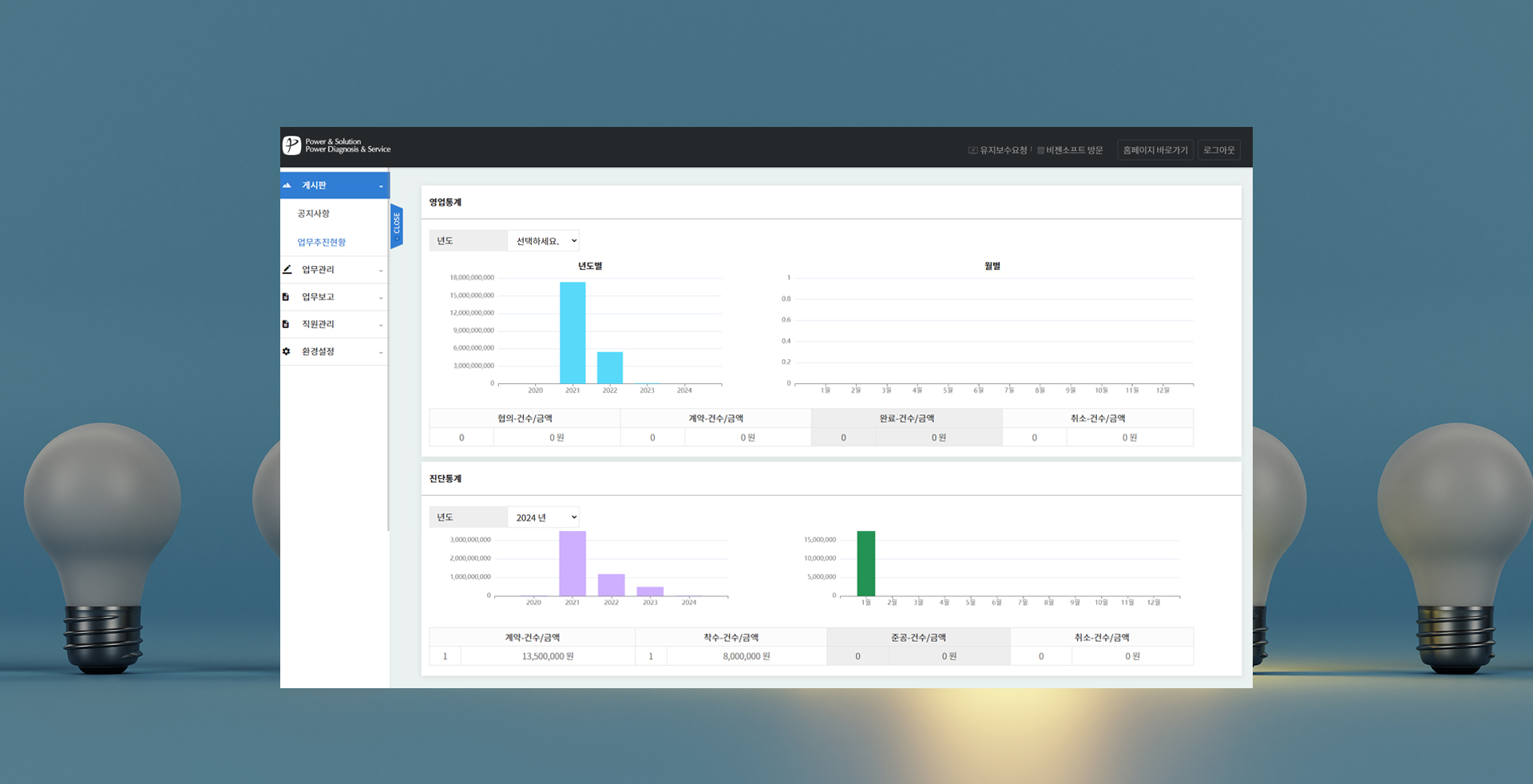Click the 2022 cyan bar in 년도별 chart
The width and height of the screenshot is (1533, 784).
[x=610, y=368]
